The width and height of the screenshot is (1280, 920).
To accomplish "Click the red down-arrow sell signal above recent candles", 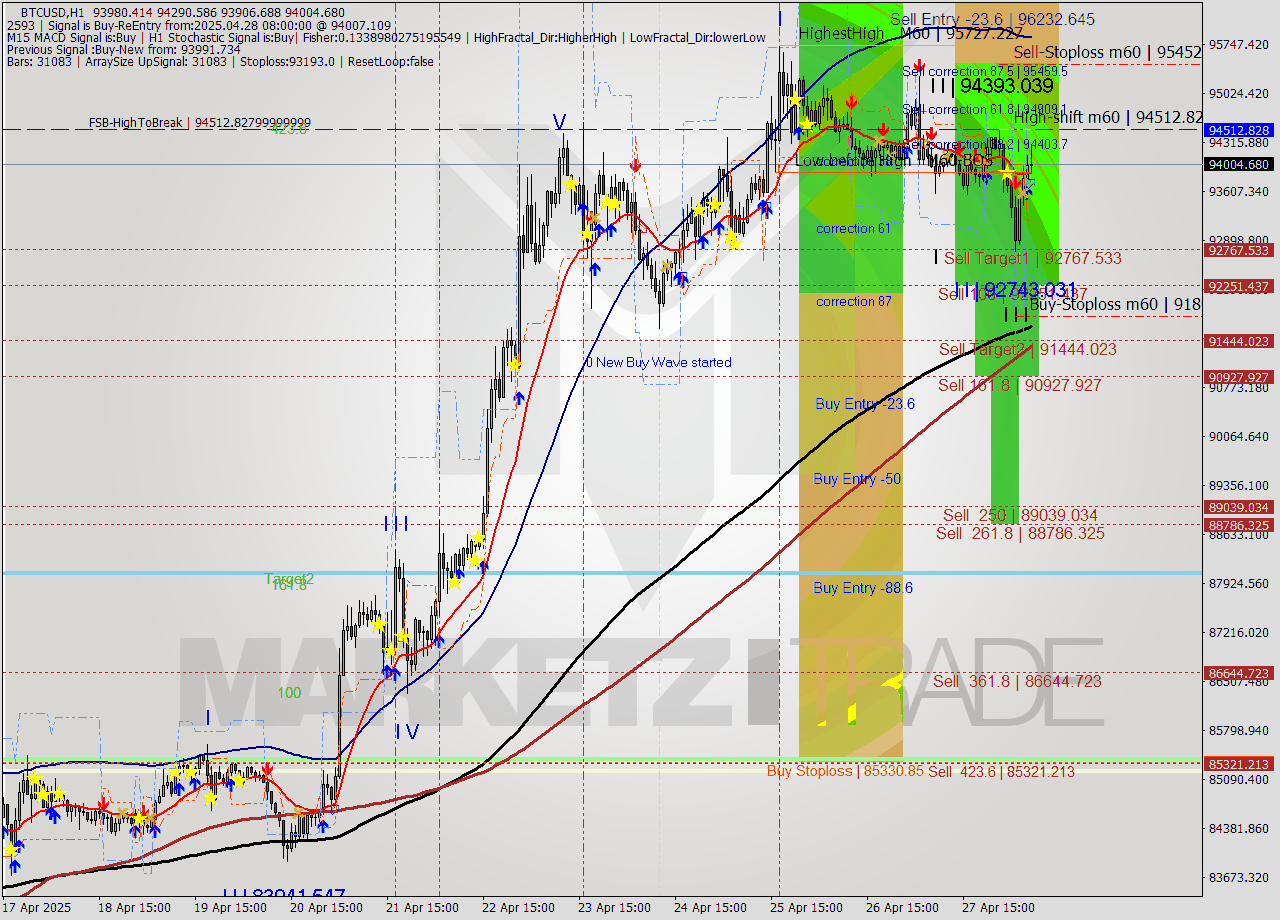I will point(1016,182).
